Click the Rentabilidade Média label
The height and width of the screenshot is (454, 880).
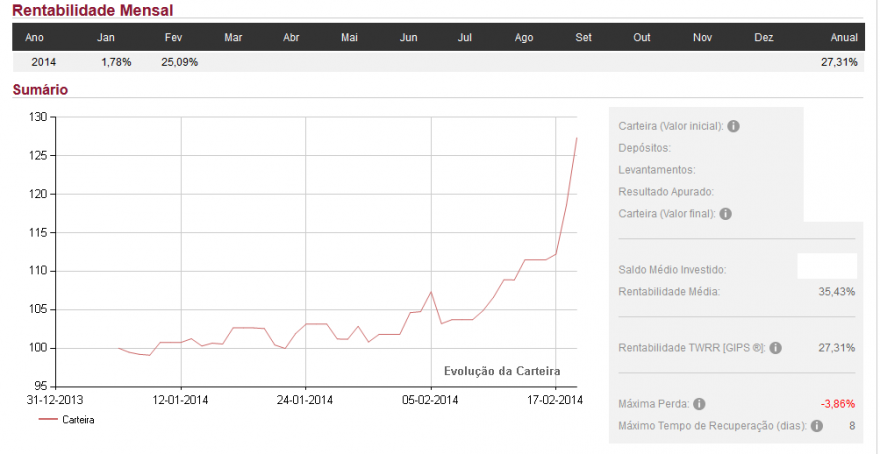669,292
